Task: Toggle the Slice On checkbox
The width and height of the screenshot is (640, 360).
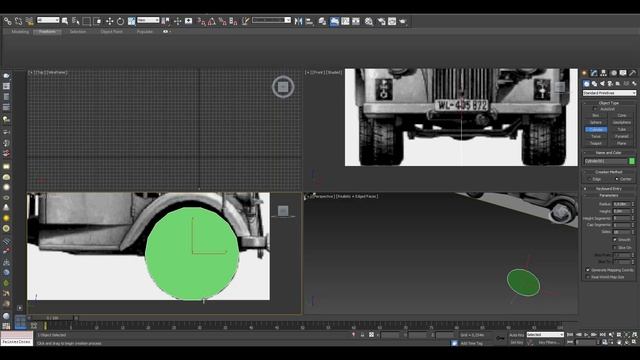Action: [615, 248]
